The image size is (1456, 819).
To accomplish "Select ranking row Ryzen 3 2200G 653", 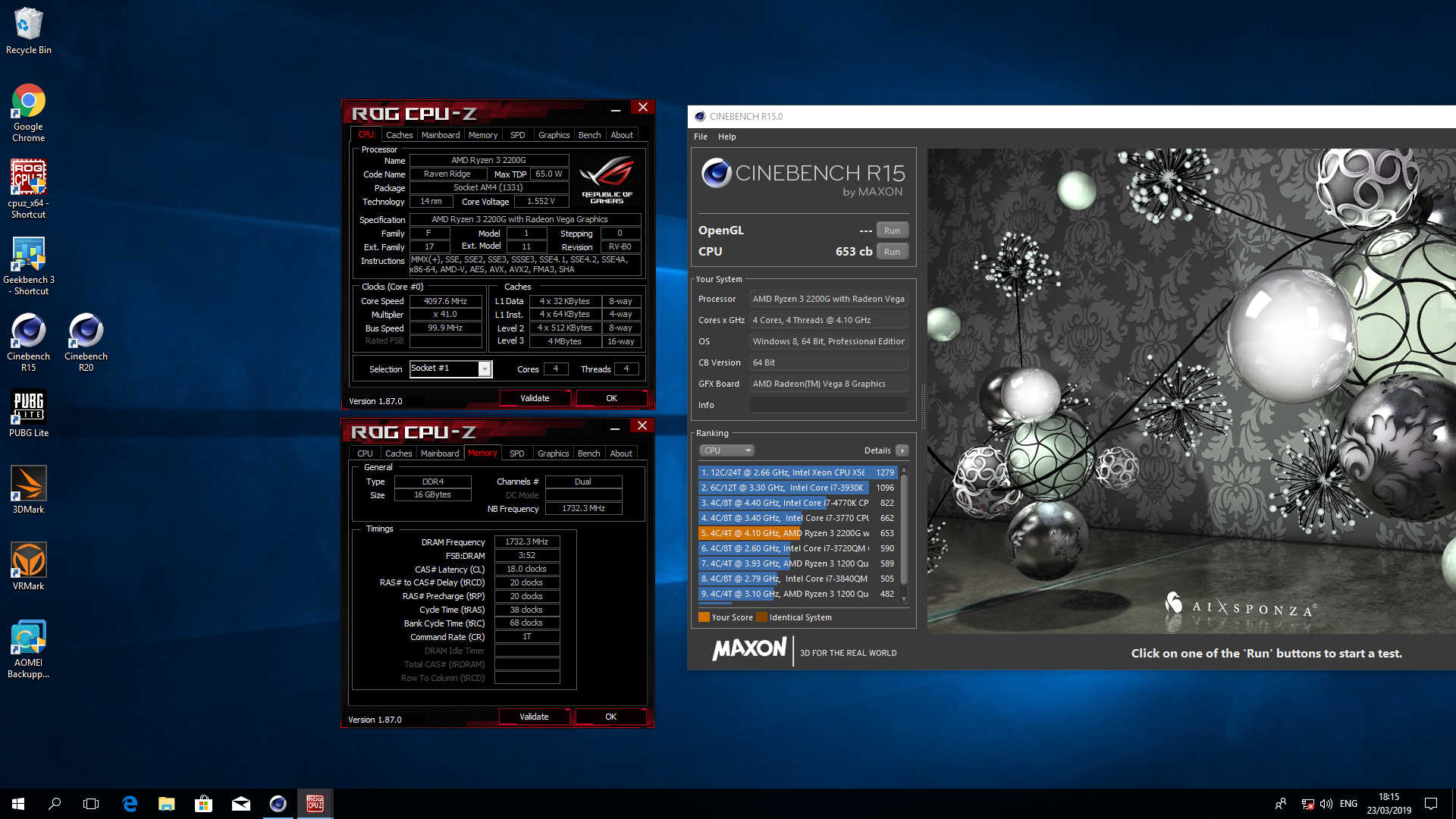I will [798, 533].
